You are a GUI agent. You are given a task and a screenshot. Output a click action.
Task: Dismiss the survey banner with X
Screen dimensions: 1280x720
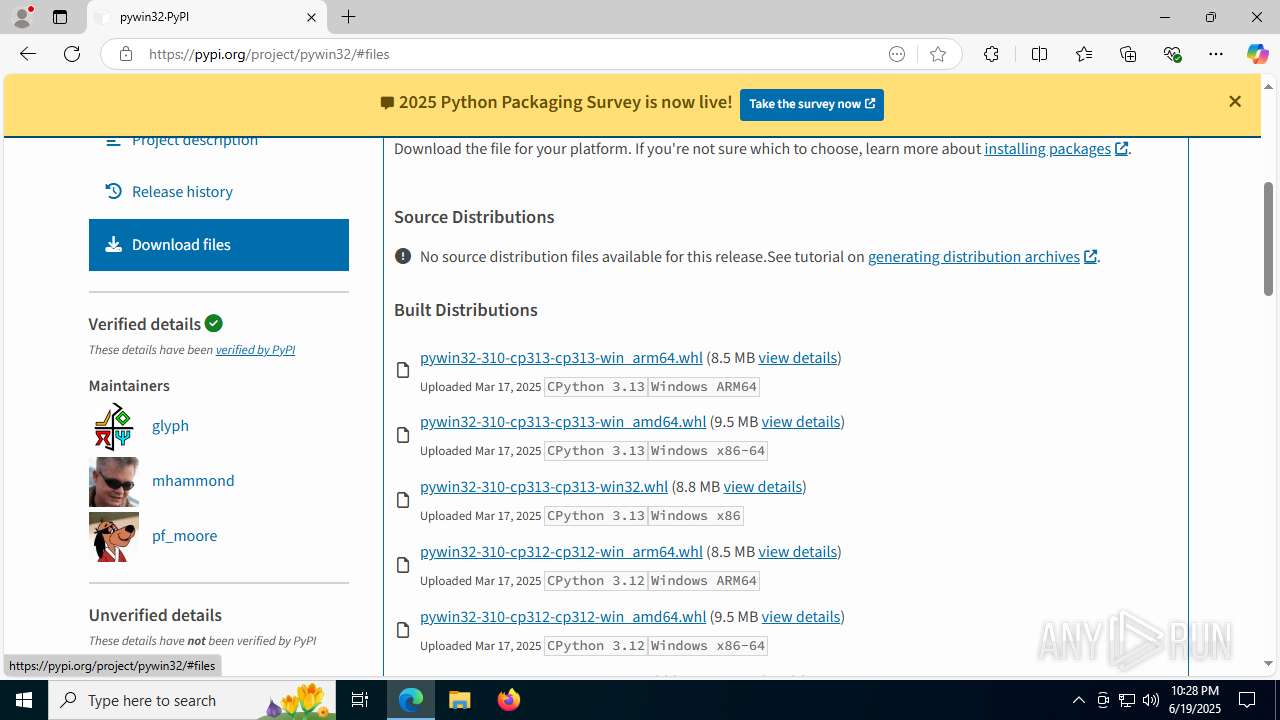[1235, 101]
